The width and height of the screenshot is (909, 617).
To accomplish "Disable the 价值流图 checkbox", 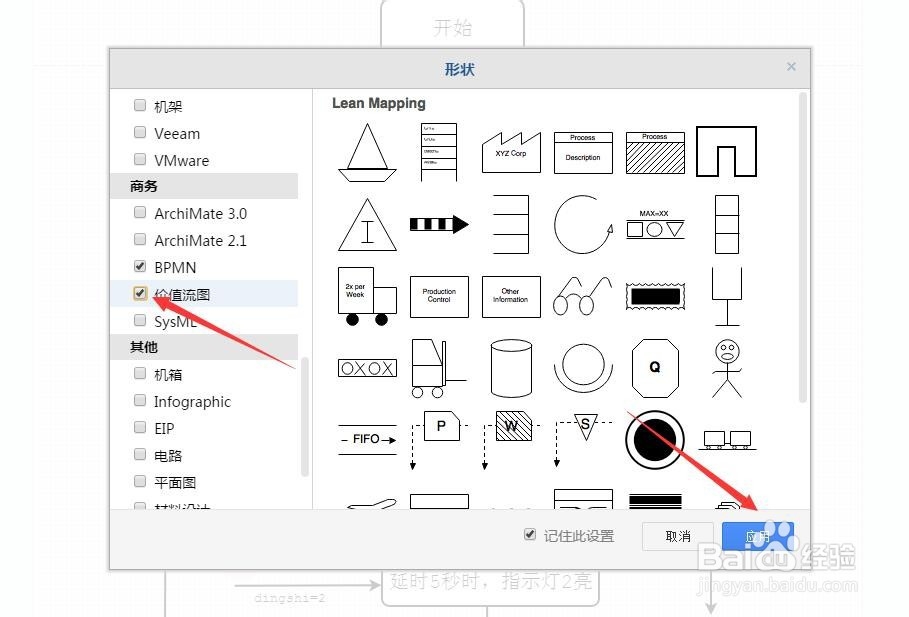I will tap(139, 294).
